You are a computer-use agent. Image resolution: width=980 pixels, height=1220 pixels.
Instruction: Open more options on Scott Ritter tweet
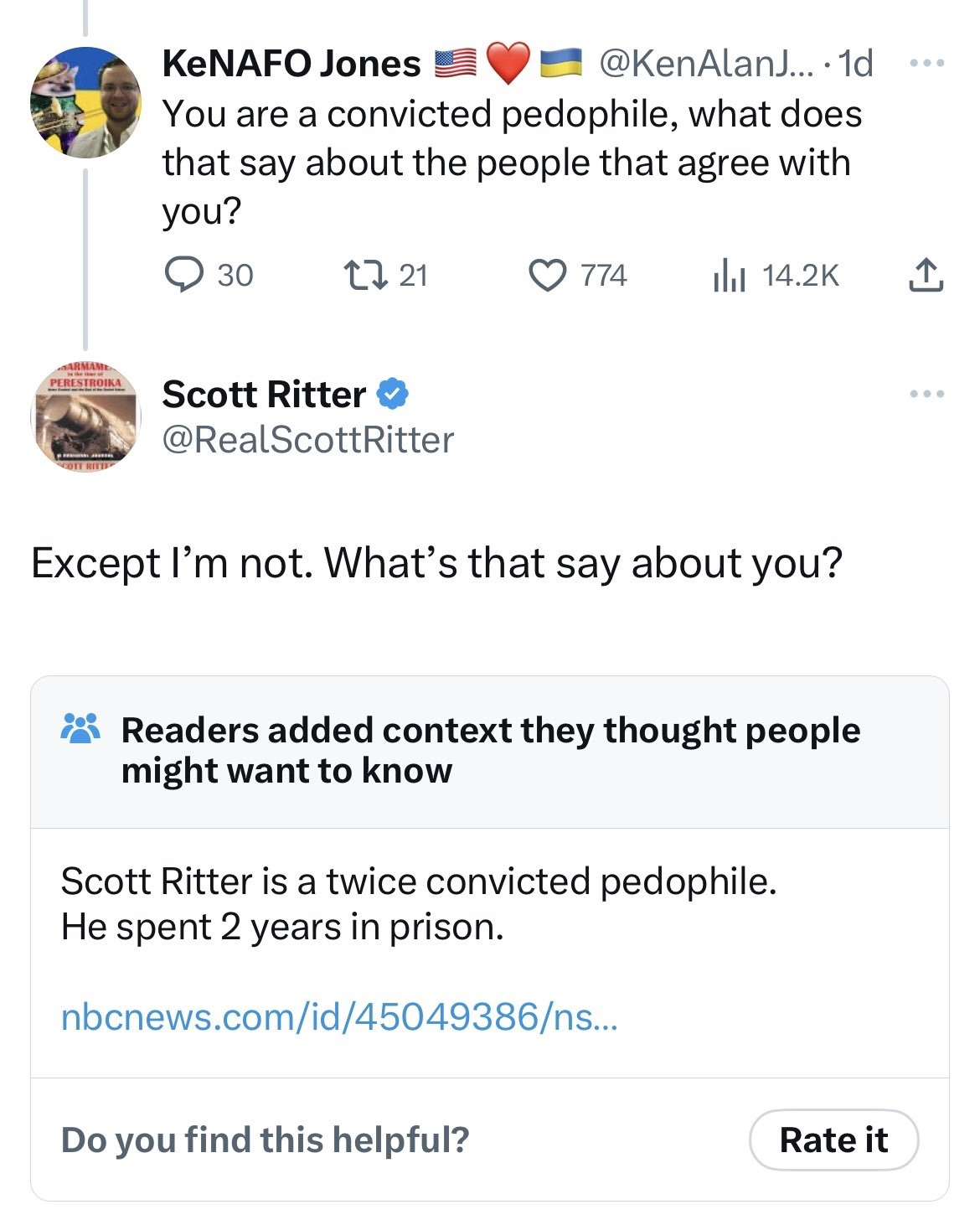pyautogui.click(x=928, y=393)
